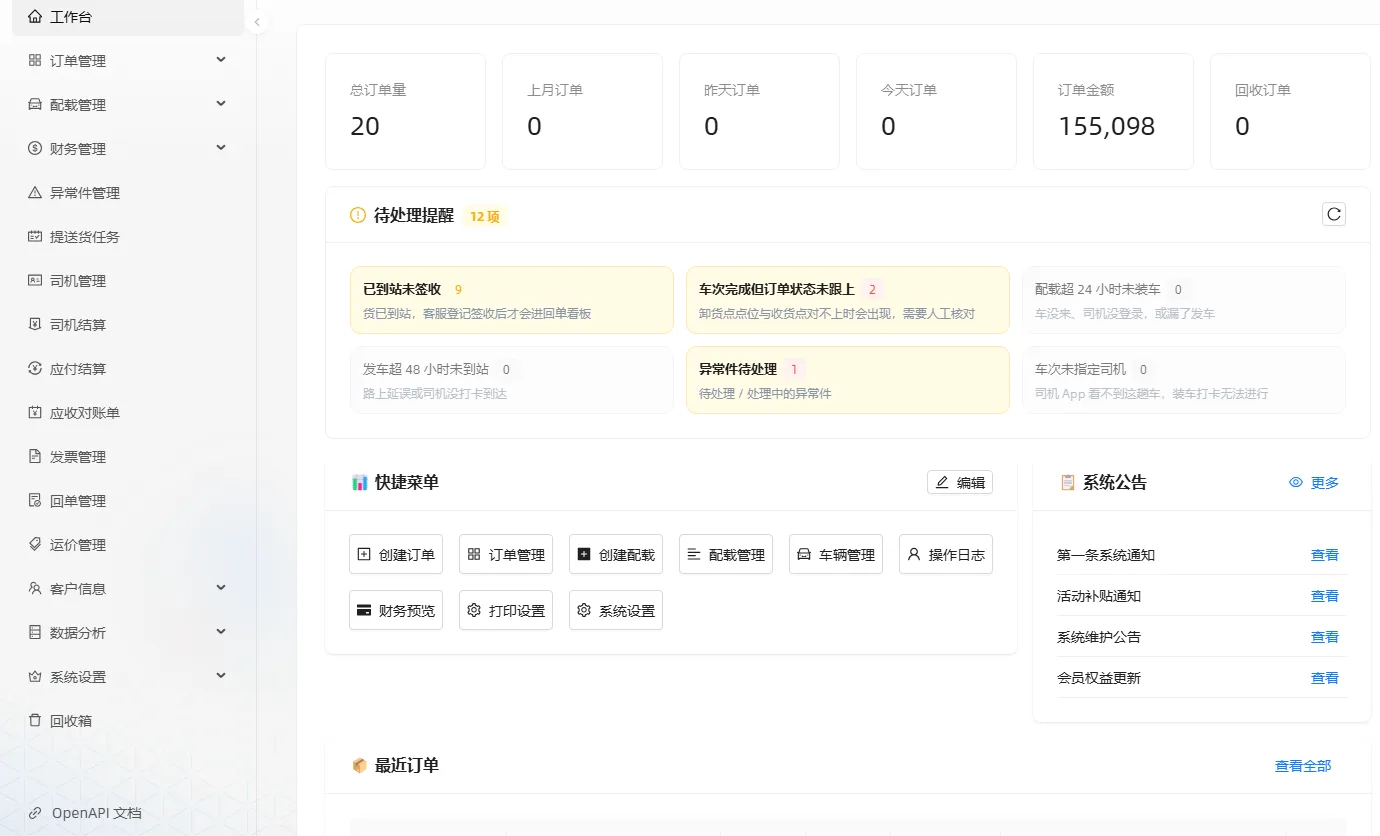Click the 应收对账单 sidebar icon
Image resolution: width=1380 pixels, height=836 pixels.
(x=35, y=412)
